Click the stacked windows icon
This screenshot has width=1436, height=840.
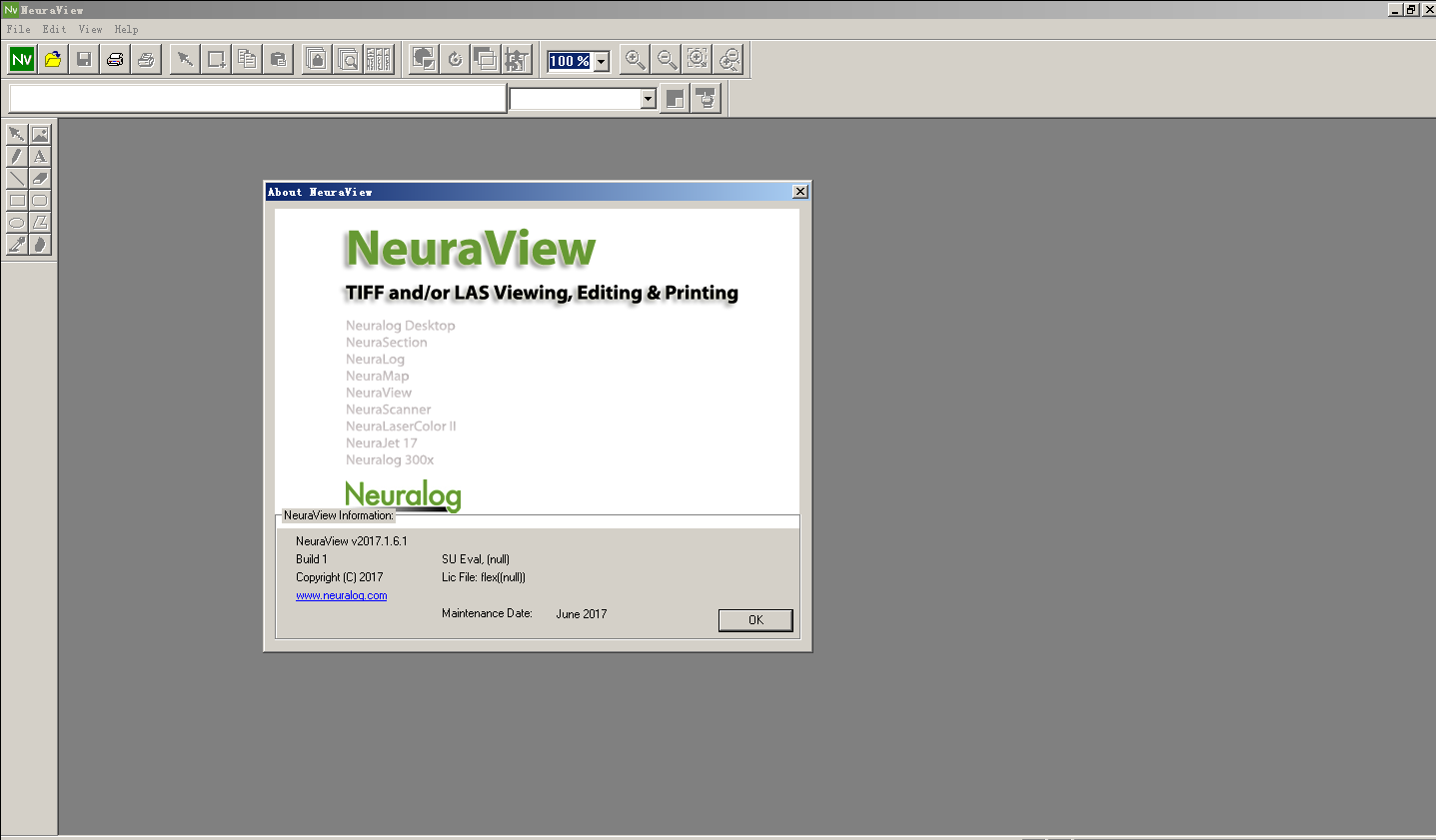[486, 60]
